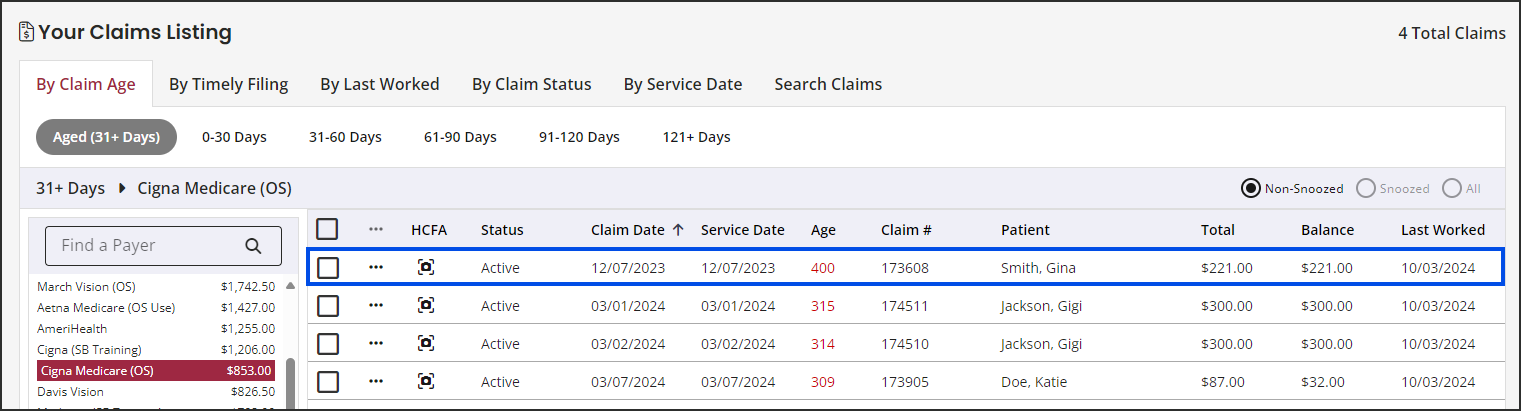The image size is (1521, 411).
Task: Open actions menu dots for Smith, Gina row
Action: 376,268
